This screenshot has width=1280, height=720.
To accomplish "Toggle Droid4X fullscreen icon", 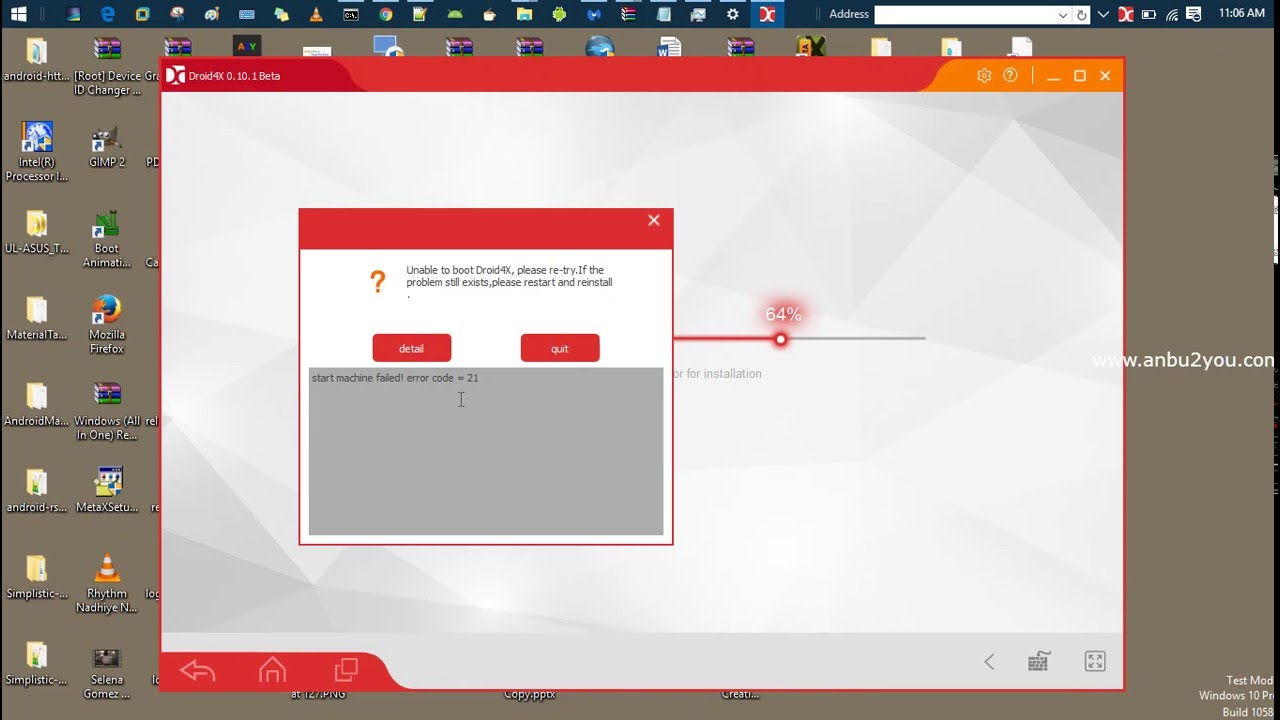I will pyautogui.click(x=1095, y=661).
